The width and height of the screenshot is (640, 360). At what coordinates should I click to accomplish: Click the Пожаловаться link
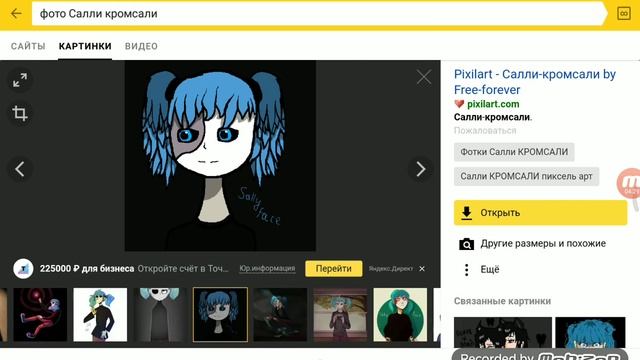tap(485, 131)
